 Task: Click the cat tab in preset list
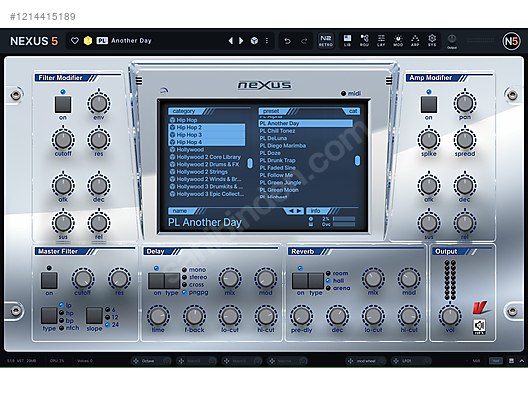[x=352, y=111]
